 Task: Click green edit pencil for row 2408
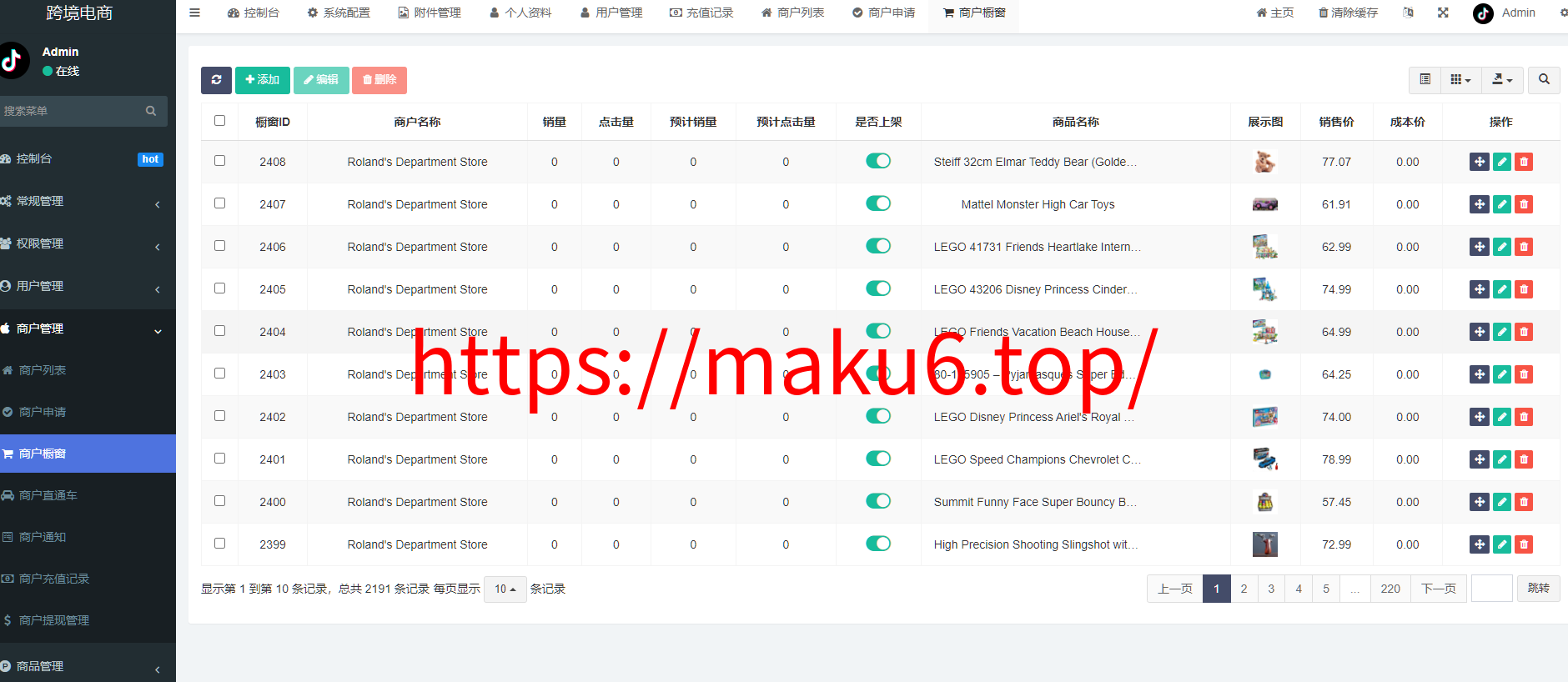tap(1502, 162)
